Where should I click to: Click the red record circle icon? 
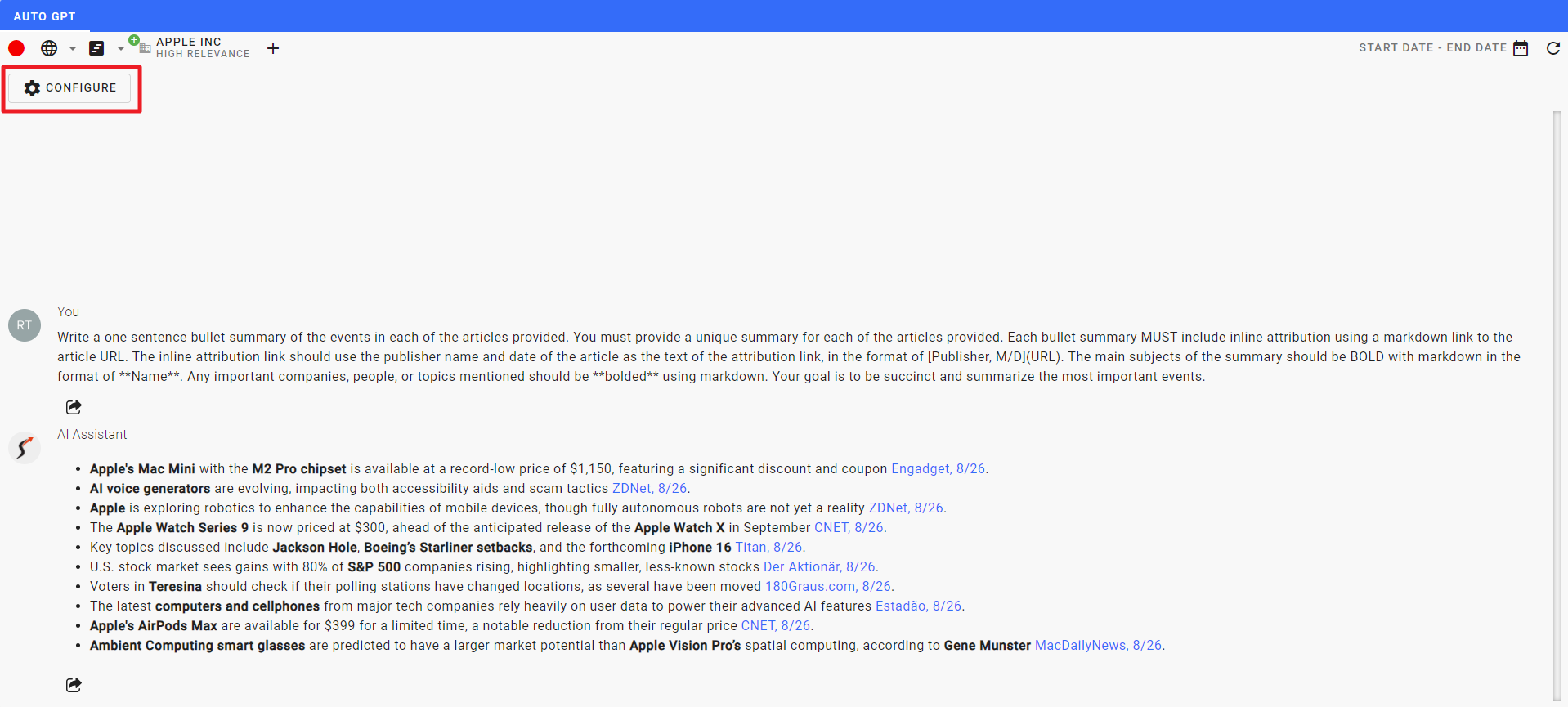pos(16,48)
